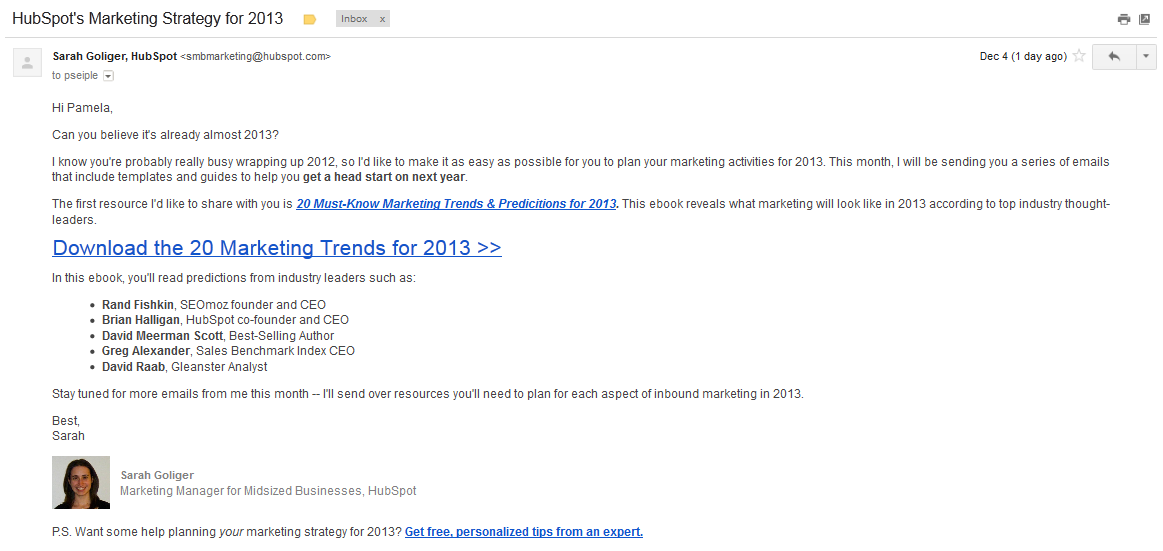Print the email with the printer icon
Screen dimensions: 1163x551
coord(1124,19)
